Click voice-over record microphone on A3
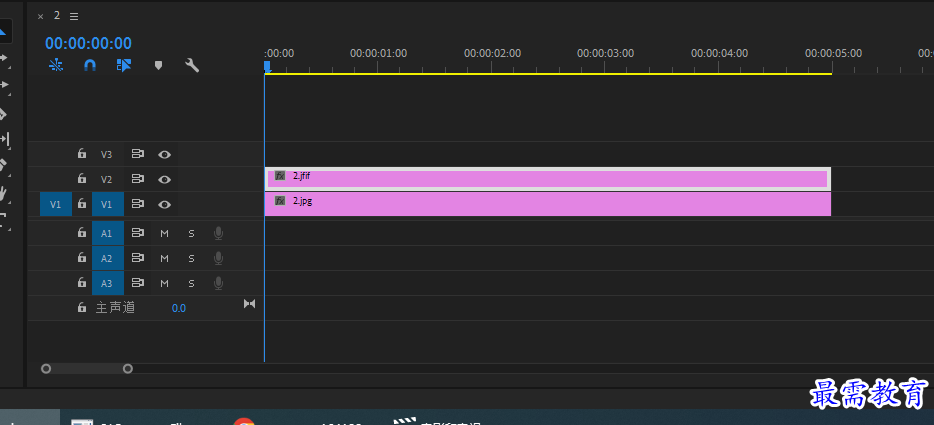The width and height of the screenshot is (934, 425). [219, 283]
